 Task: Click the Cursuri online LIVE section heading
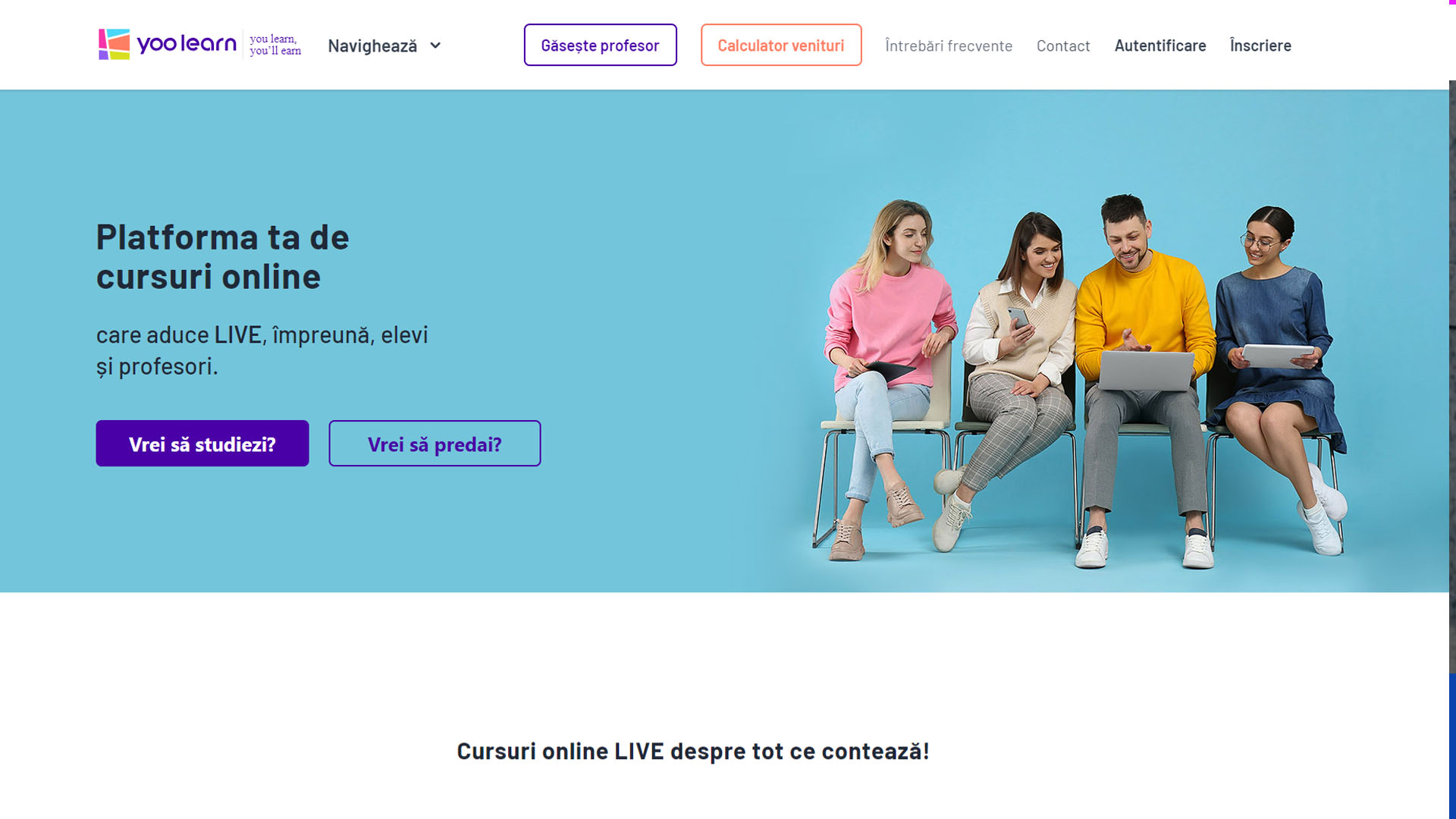pos(693,751)
